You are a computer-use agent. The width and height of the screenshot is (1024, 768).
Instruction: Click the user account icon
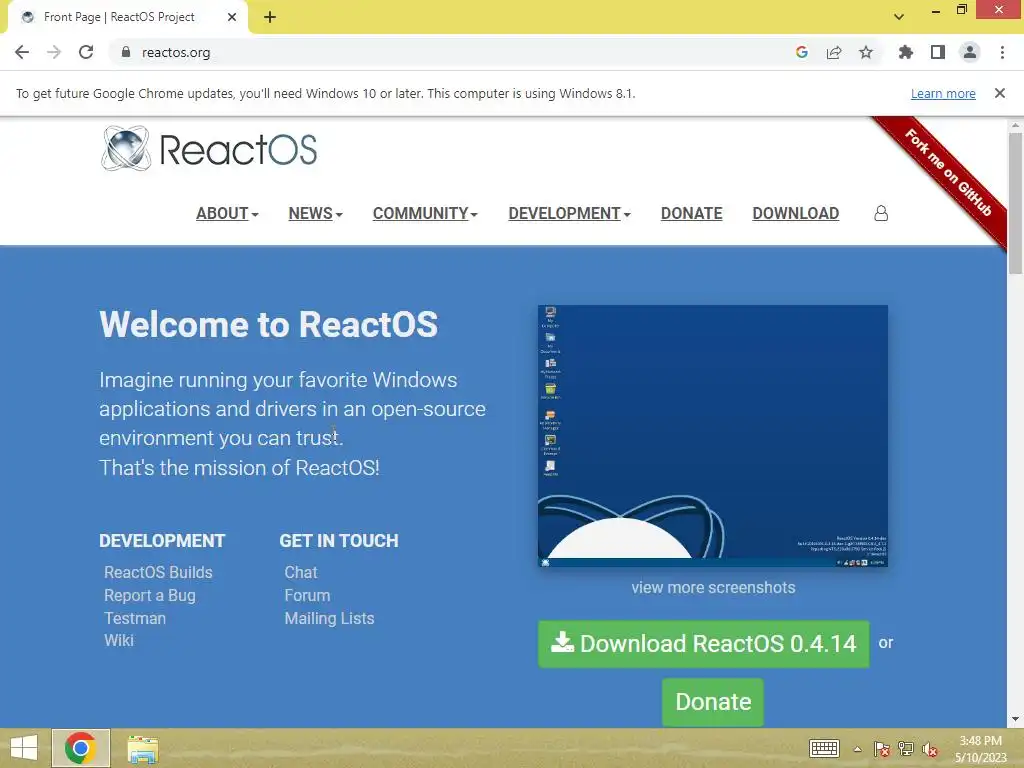pyautogui.click(x=881, y=214)
